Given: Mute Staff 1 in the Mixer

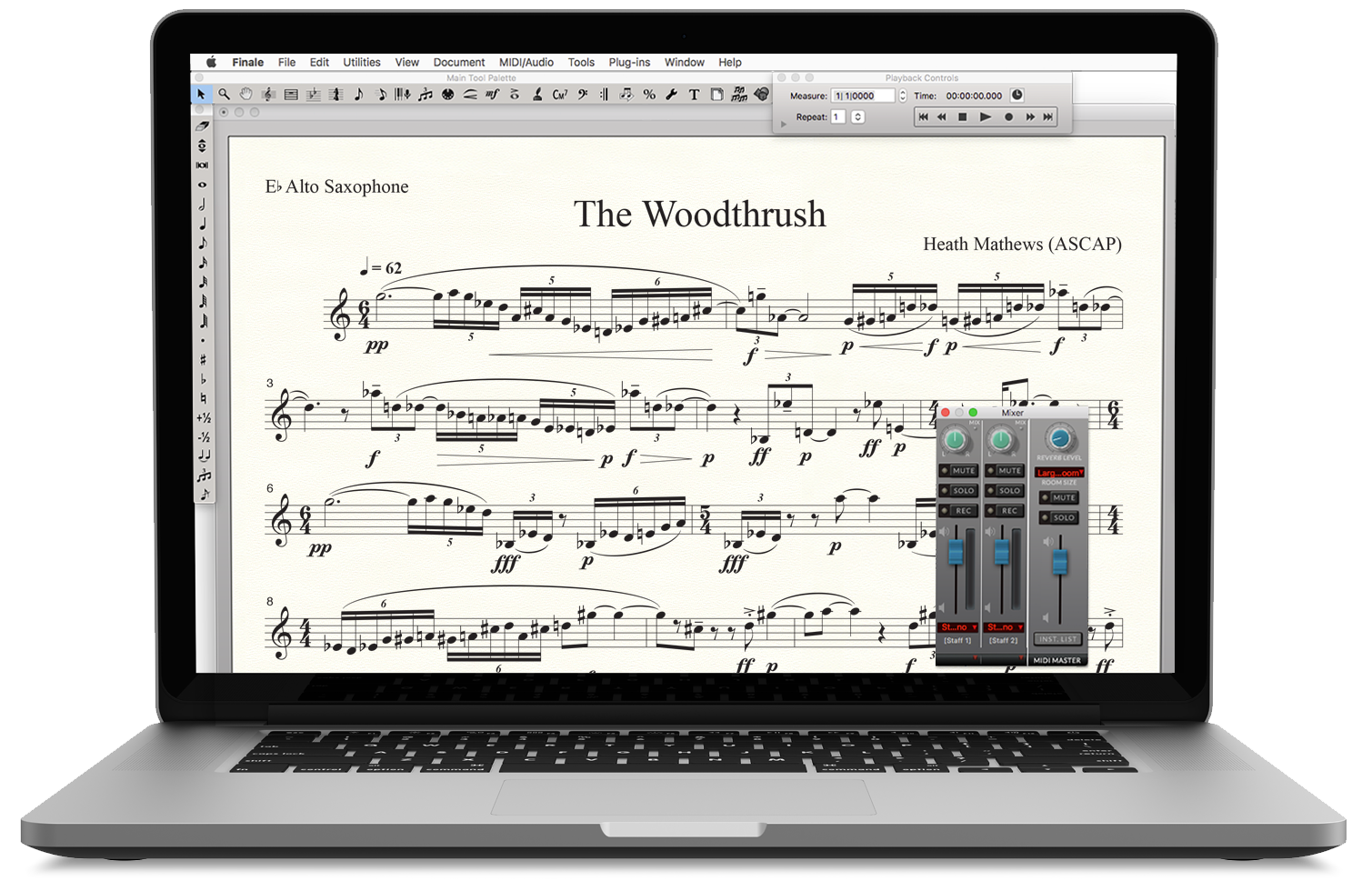Looking at the screenshot, I should (x=961, y=471).
